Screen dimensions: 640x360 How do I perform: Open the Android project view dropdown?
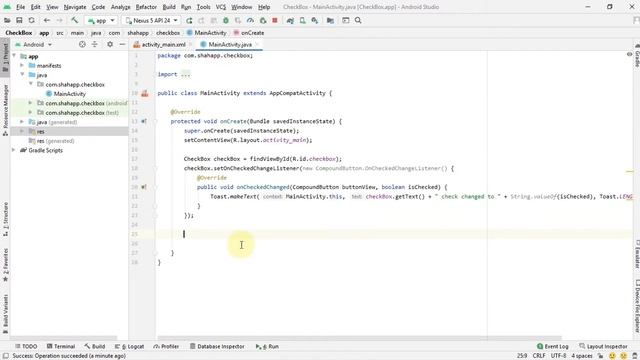33,44
